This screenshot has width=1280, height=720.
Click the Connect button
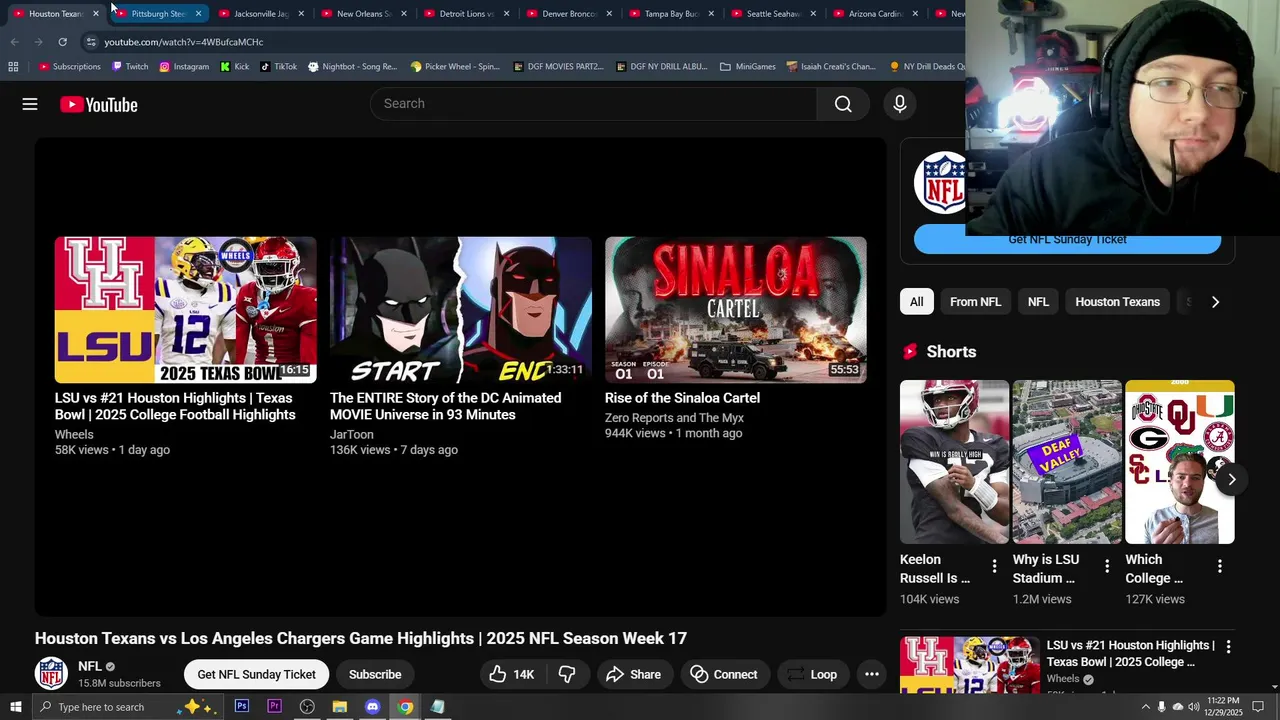(x=724, y=674)
